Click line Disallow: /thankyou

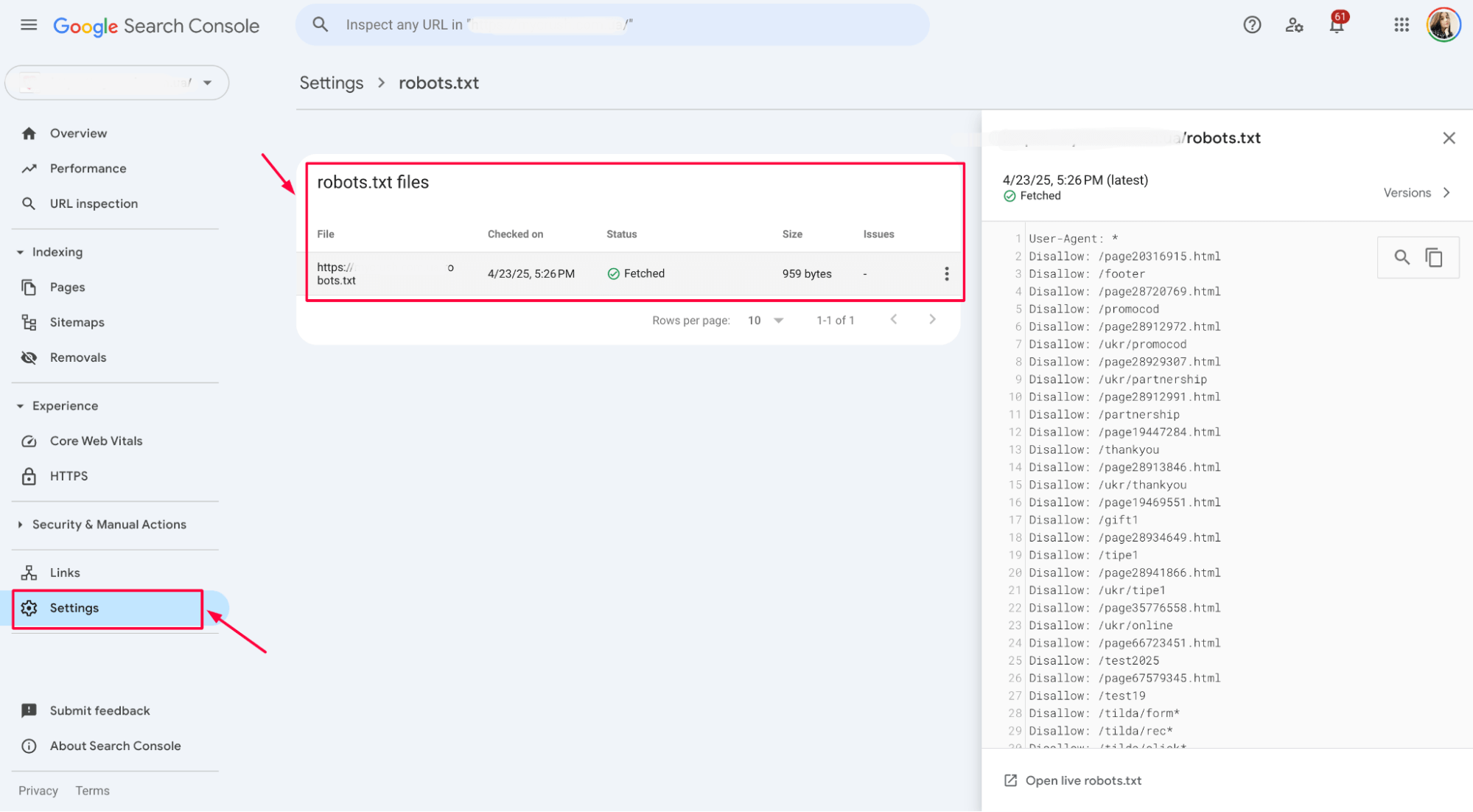coord(1094,450)
